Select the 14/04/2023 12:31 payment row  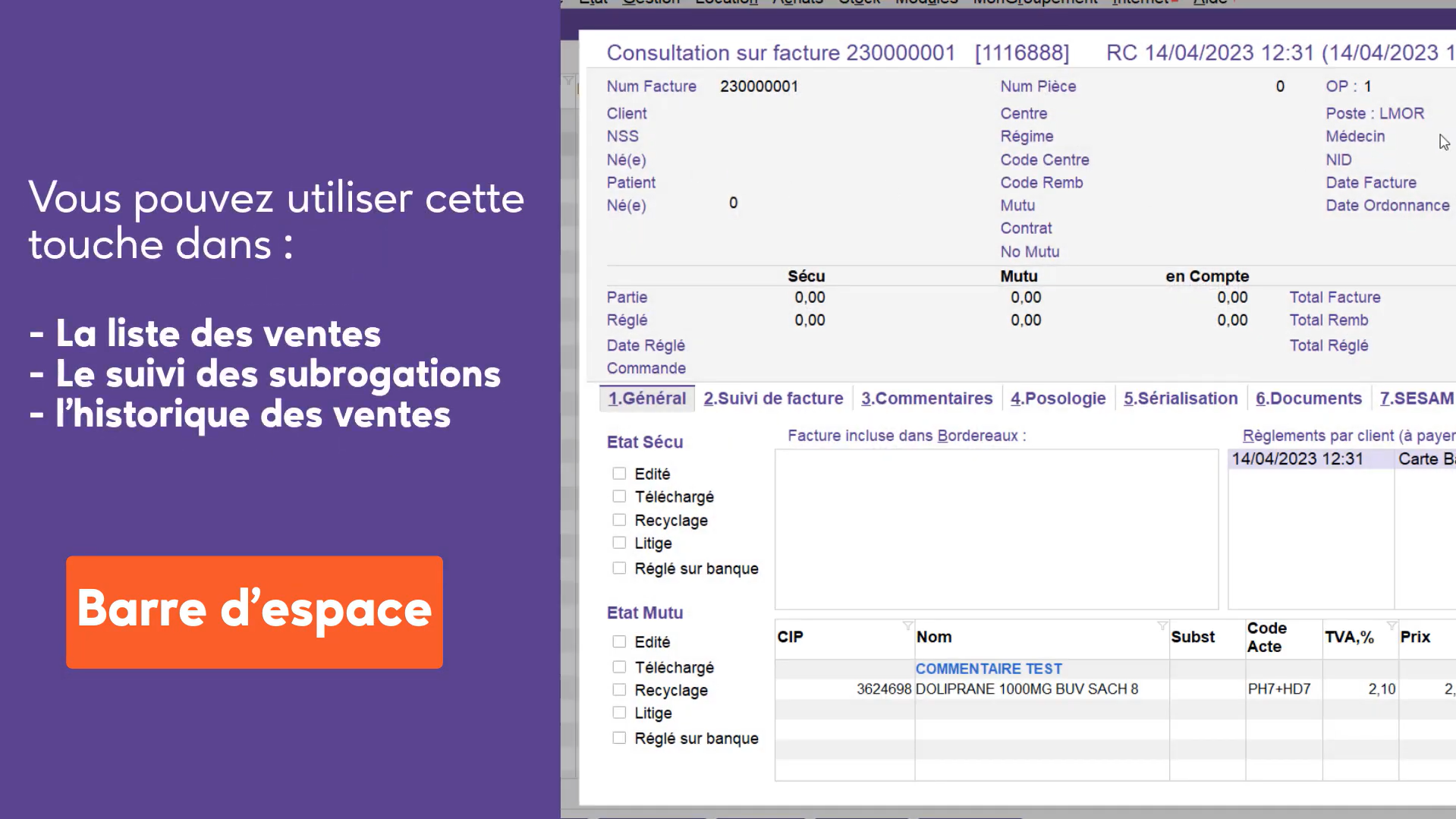[x=1297, y=459]
